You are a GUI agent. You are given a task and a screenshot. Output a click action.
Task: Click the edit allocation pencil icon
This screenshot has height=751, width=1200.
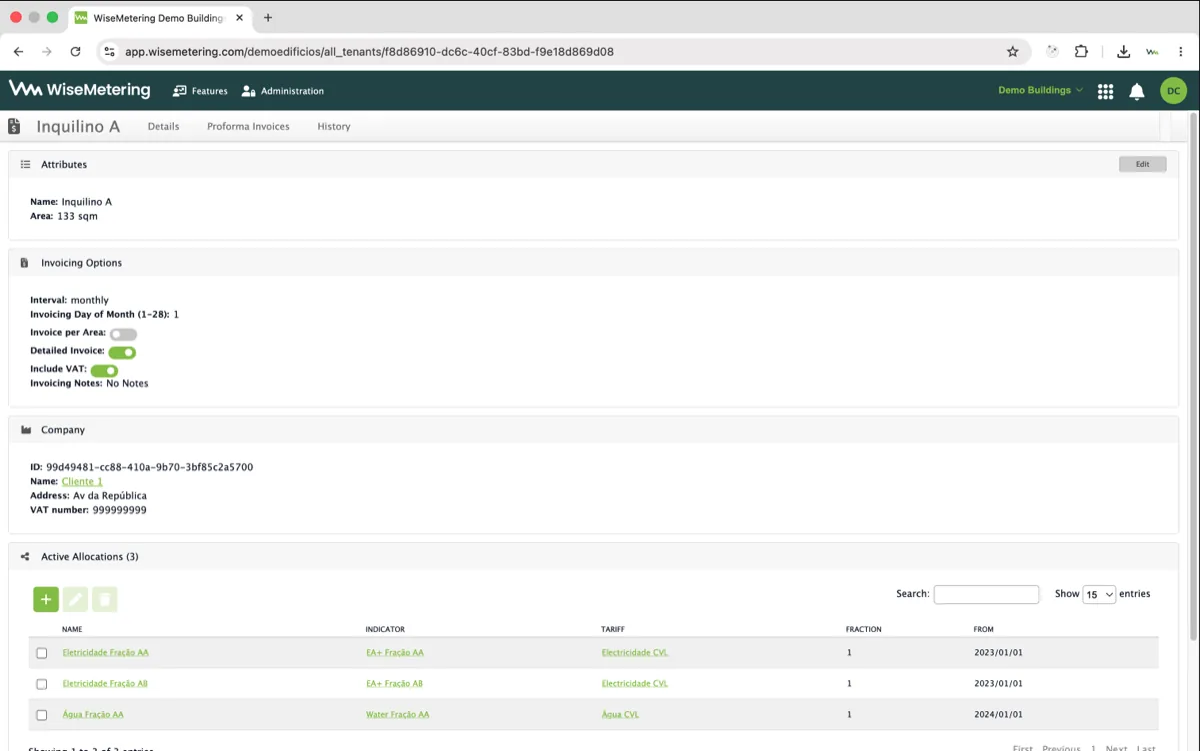point(75,599)
